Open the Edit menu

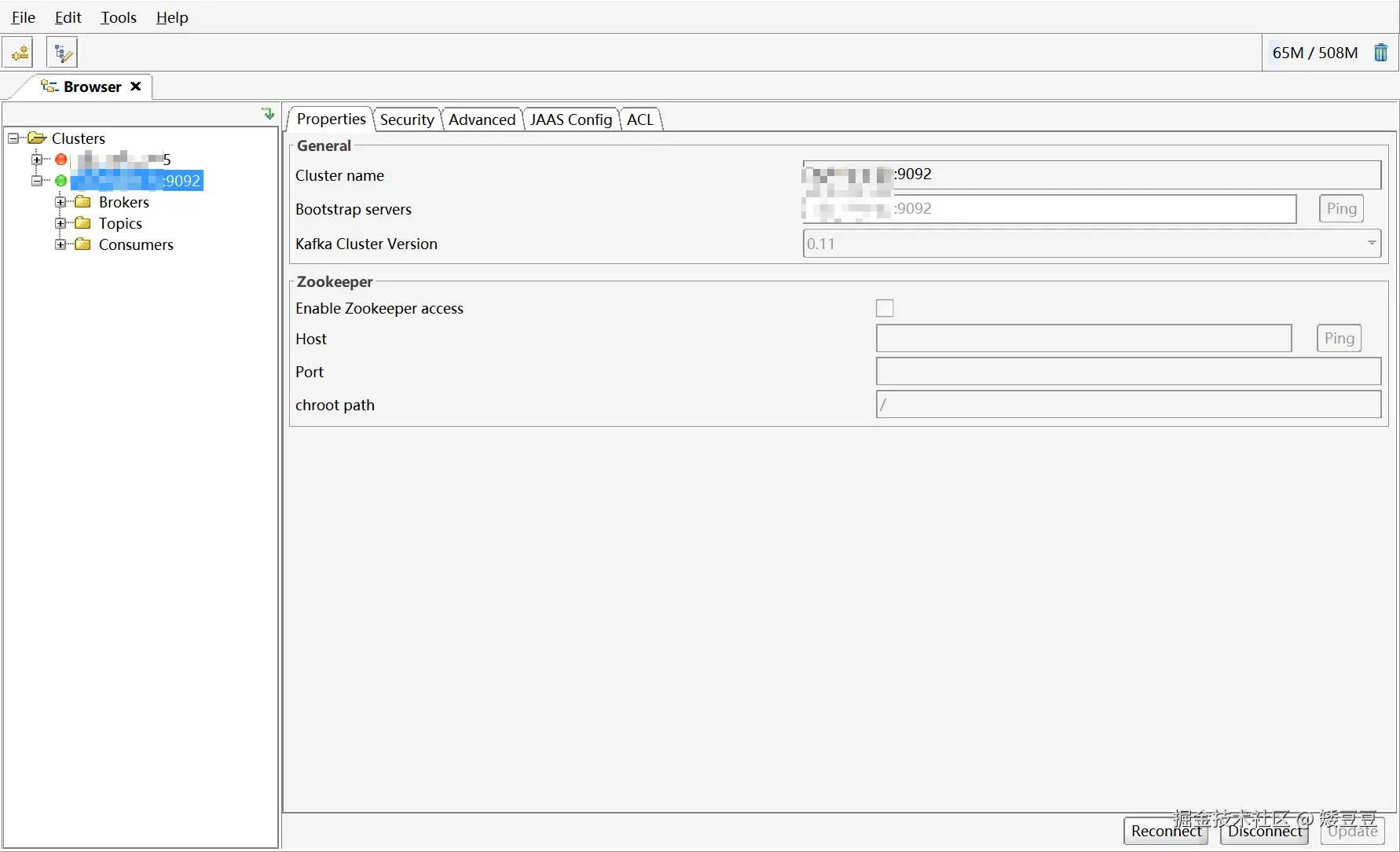coord(68,17)
